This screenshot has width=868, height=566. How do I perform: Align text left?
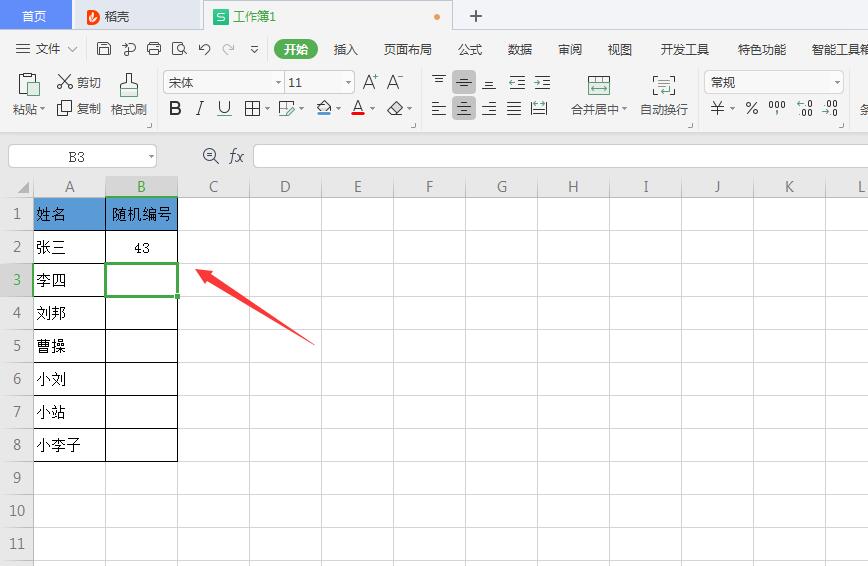(438, 108)
